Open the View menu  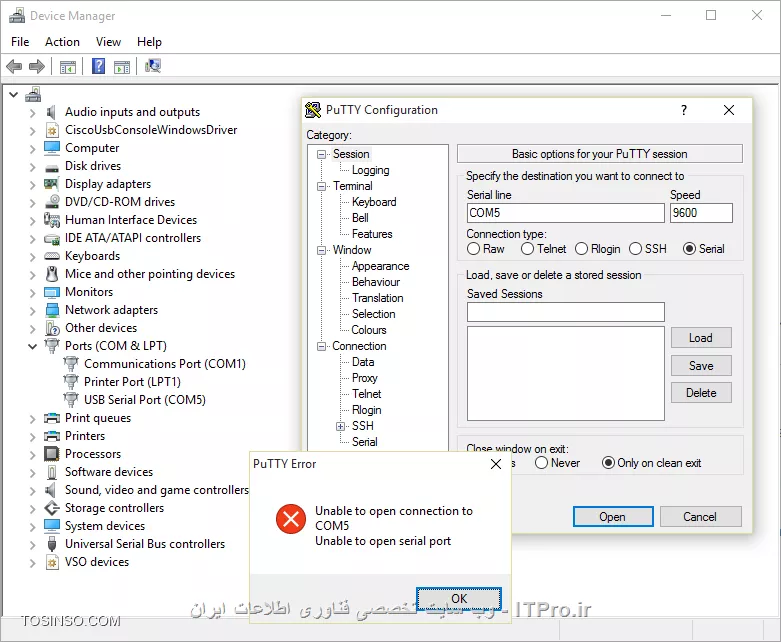(x=108, y=42)
